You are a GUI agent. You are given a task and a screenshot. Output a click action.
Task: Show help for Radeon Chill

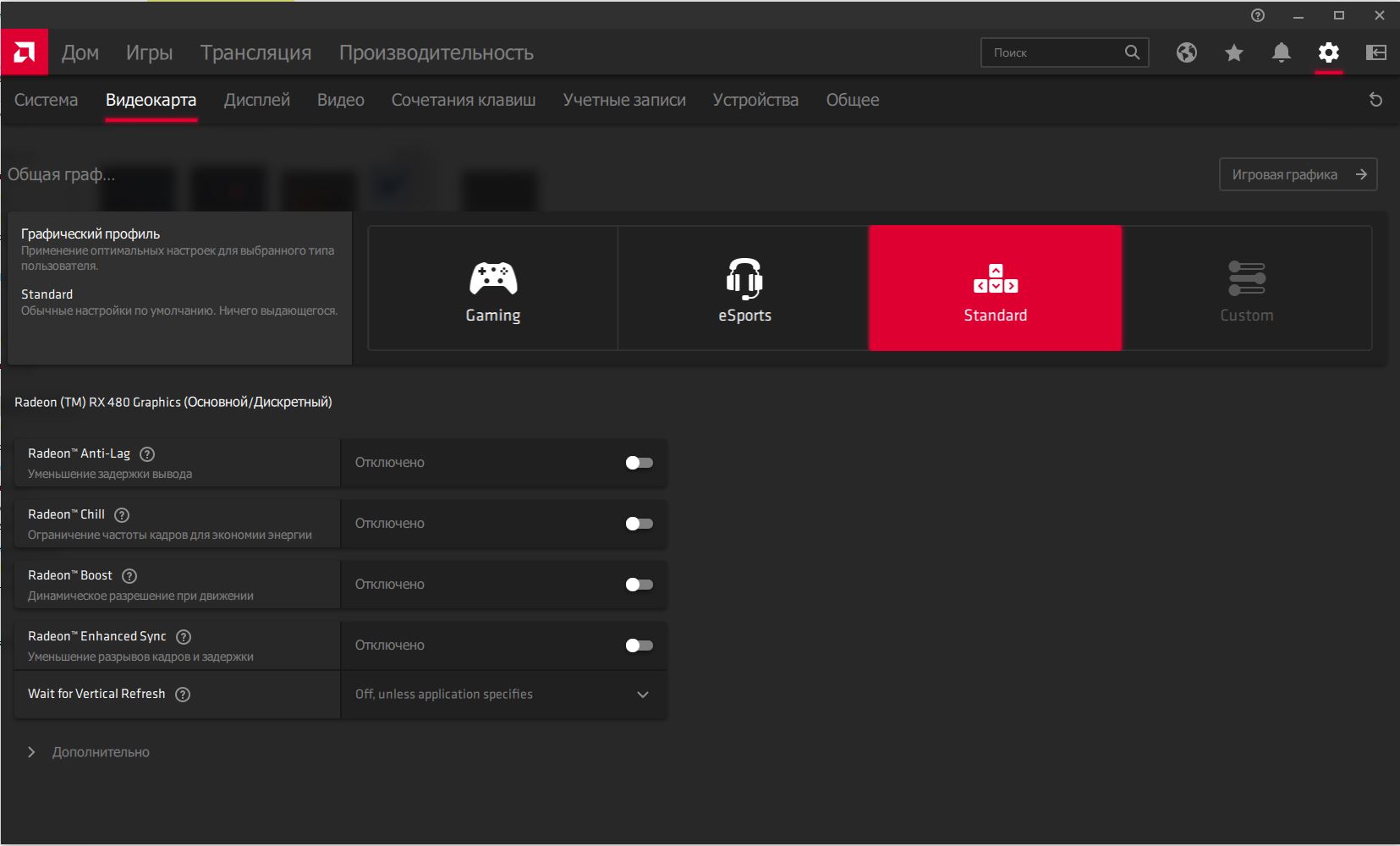point(122,515)
